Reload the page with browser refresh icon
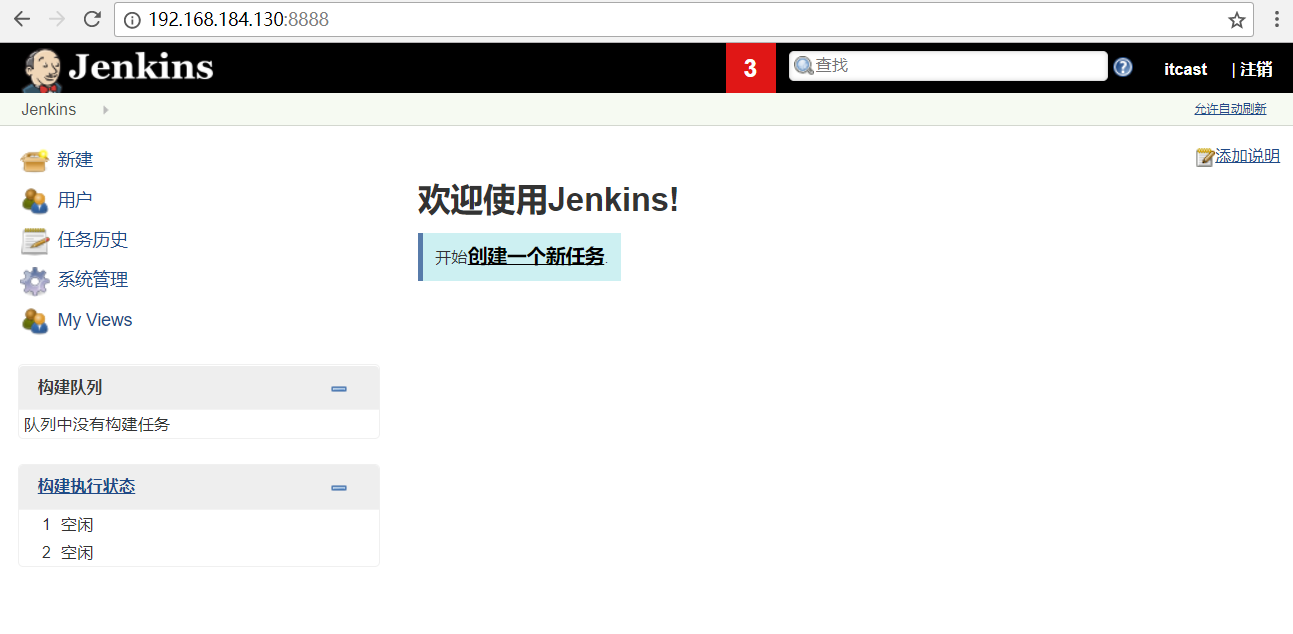The width and height of the screenshot is (1293, 634). pyautogui.click(x=92, y=19)
